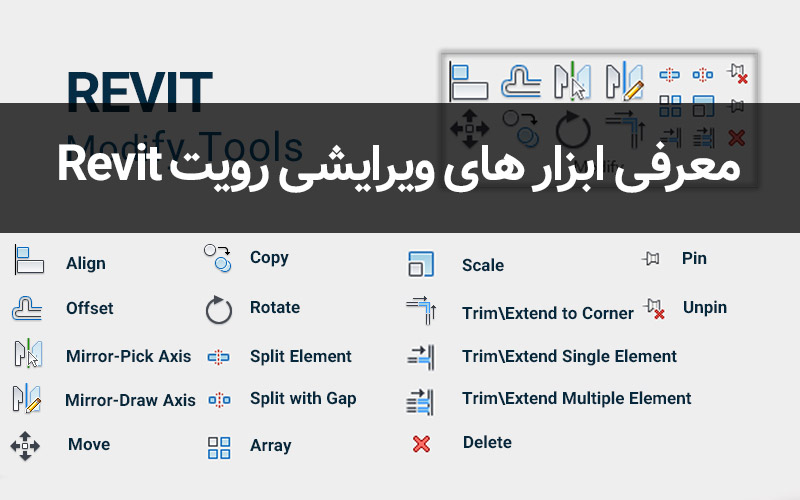Screen dimensions: 800x500
Task: Click the 'Rotate' text label
Action: coord(275,308)
